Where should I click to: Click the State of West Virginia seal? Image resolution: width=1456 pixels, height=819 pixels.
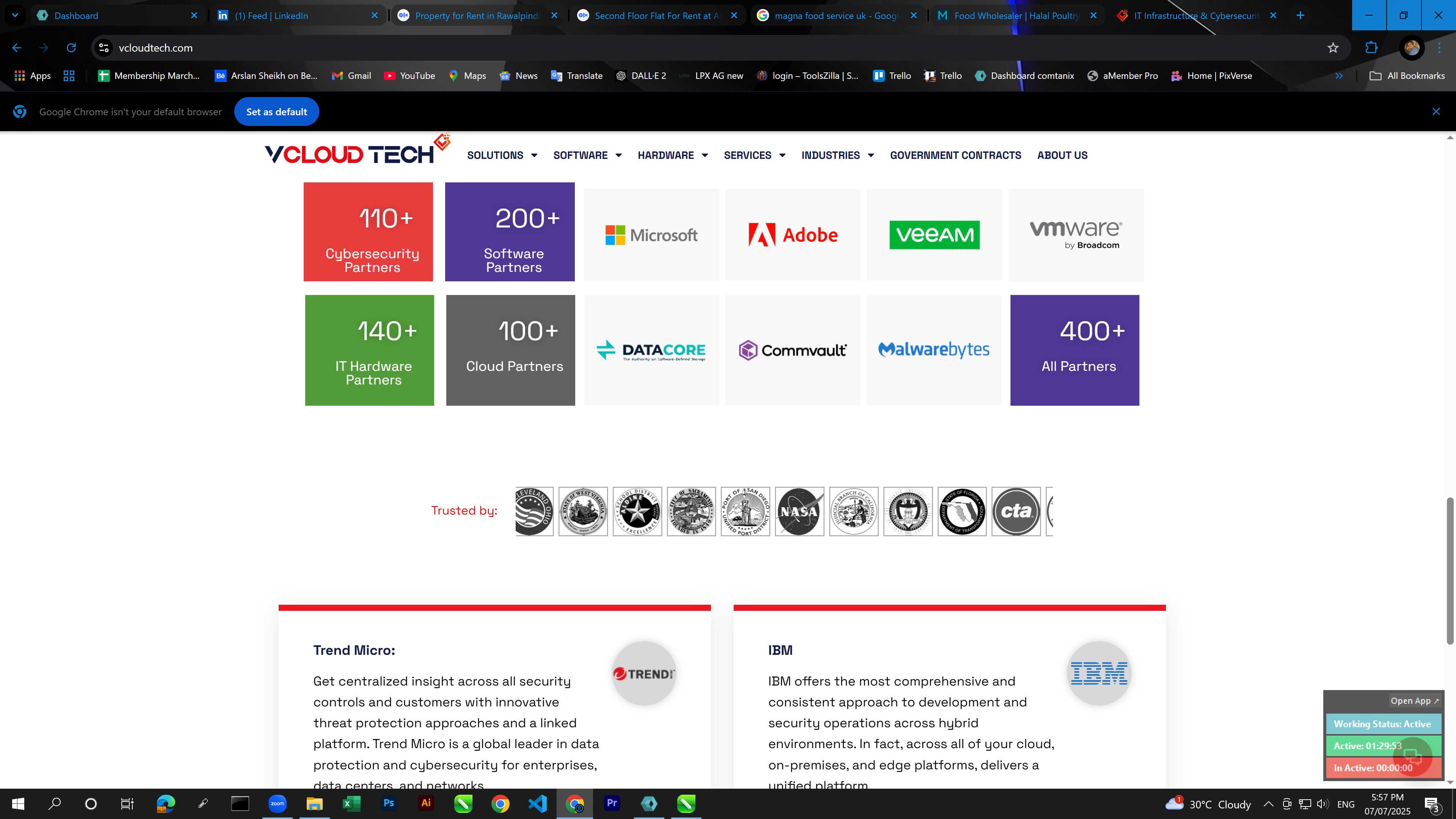coord(583,511)
